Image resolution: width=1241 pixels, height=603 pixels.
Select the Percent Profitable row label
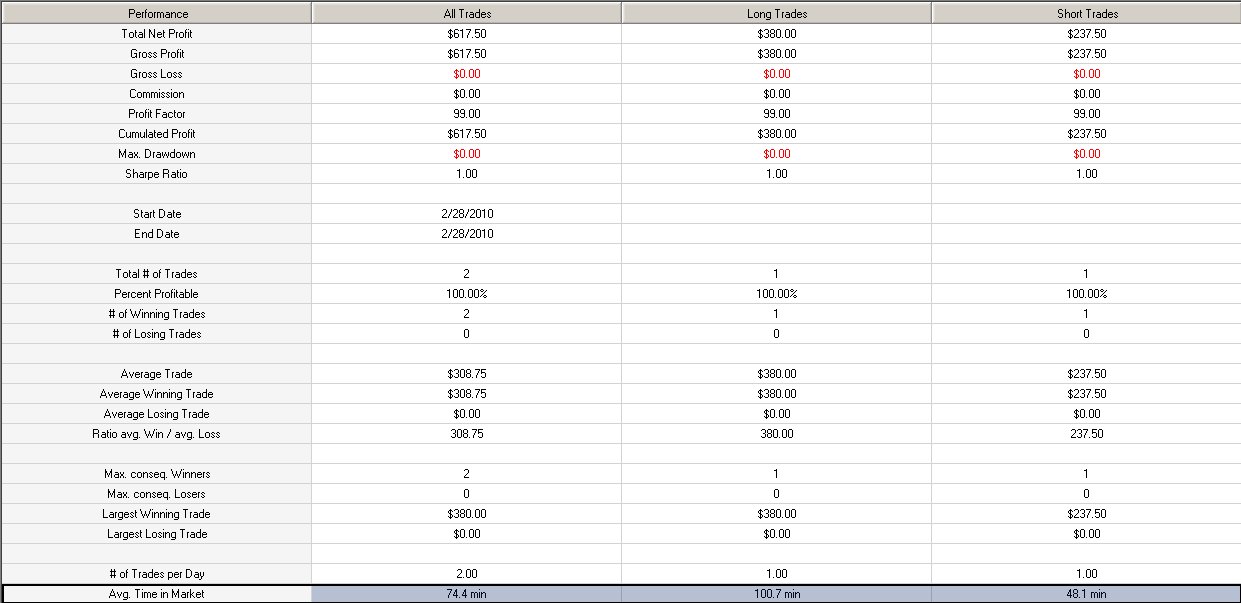(157, 294)
